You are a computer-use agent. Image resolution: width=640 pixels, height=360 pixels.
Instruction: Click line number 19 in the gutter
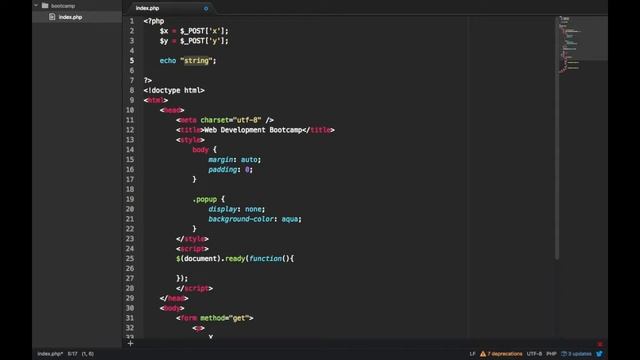129,199
